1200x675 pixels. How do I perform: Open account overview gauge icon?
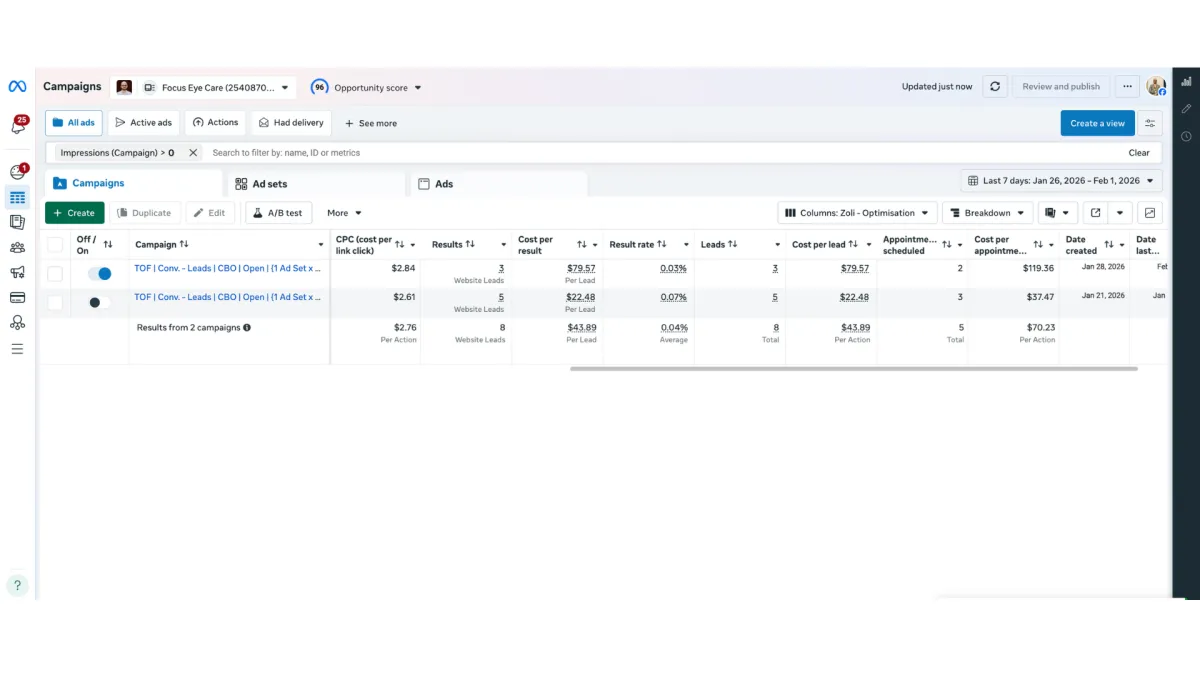pyautogui.click(x=17, y=172)
